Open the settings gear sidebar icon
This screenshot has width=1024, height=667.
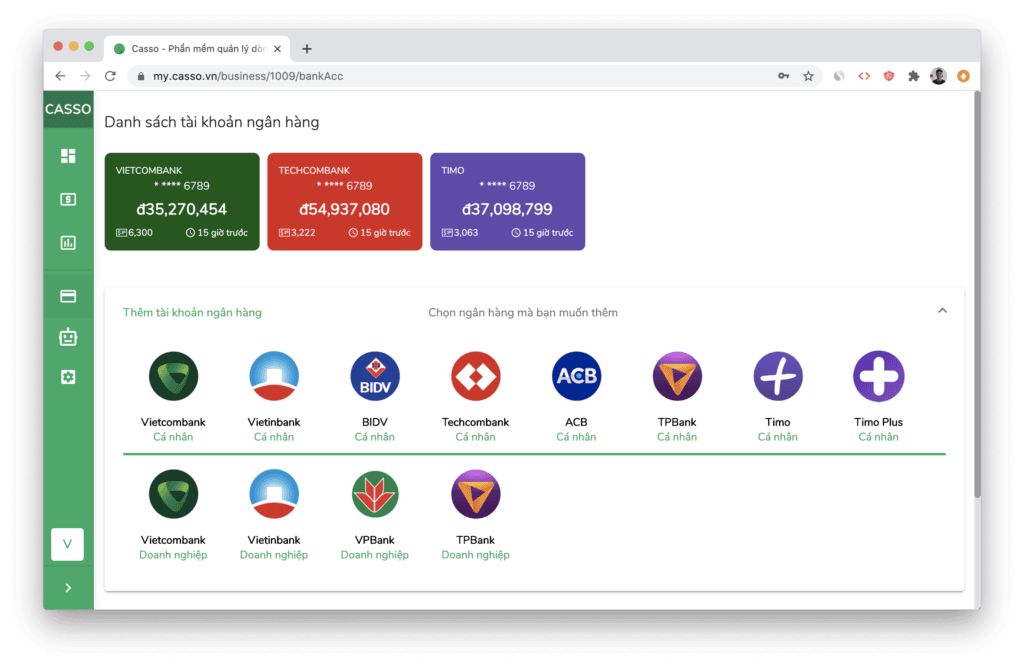(x=68, y=377)
